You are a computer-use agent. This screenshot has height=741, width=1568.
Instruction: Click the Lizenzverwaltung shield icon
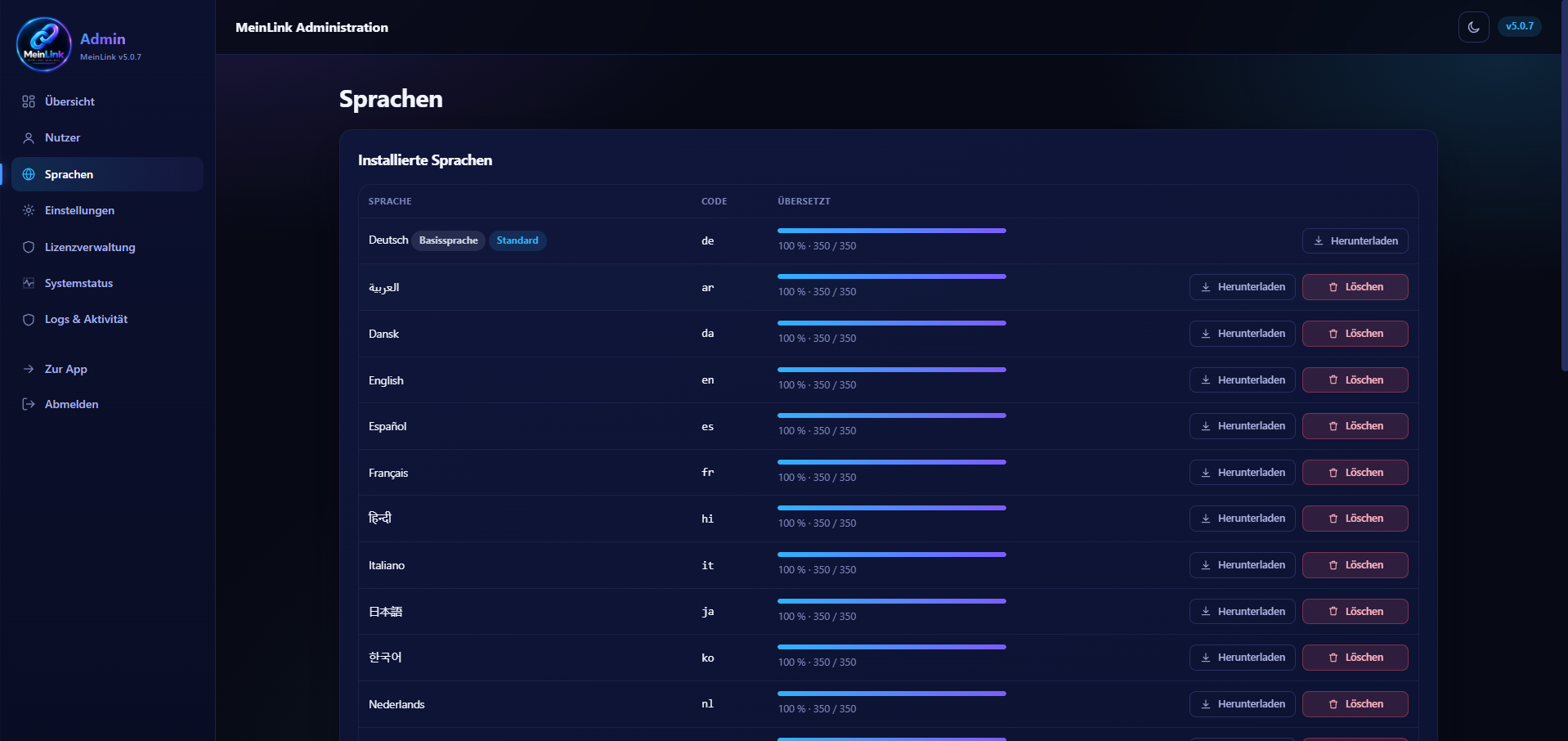click(x=29, y=247)
